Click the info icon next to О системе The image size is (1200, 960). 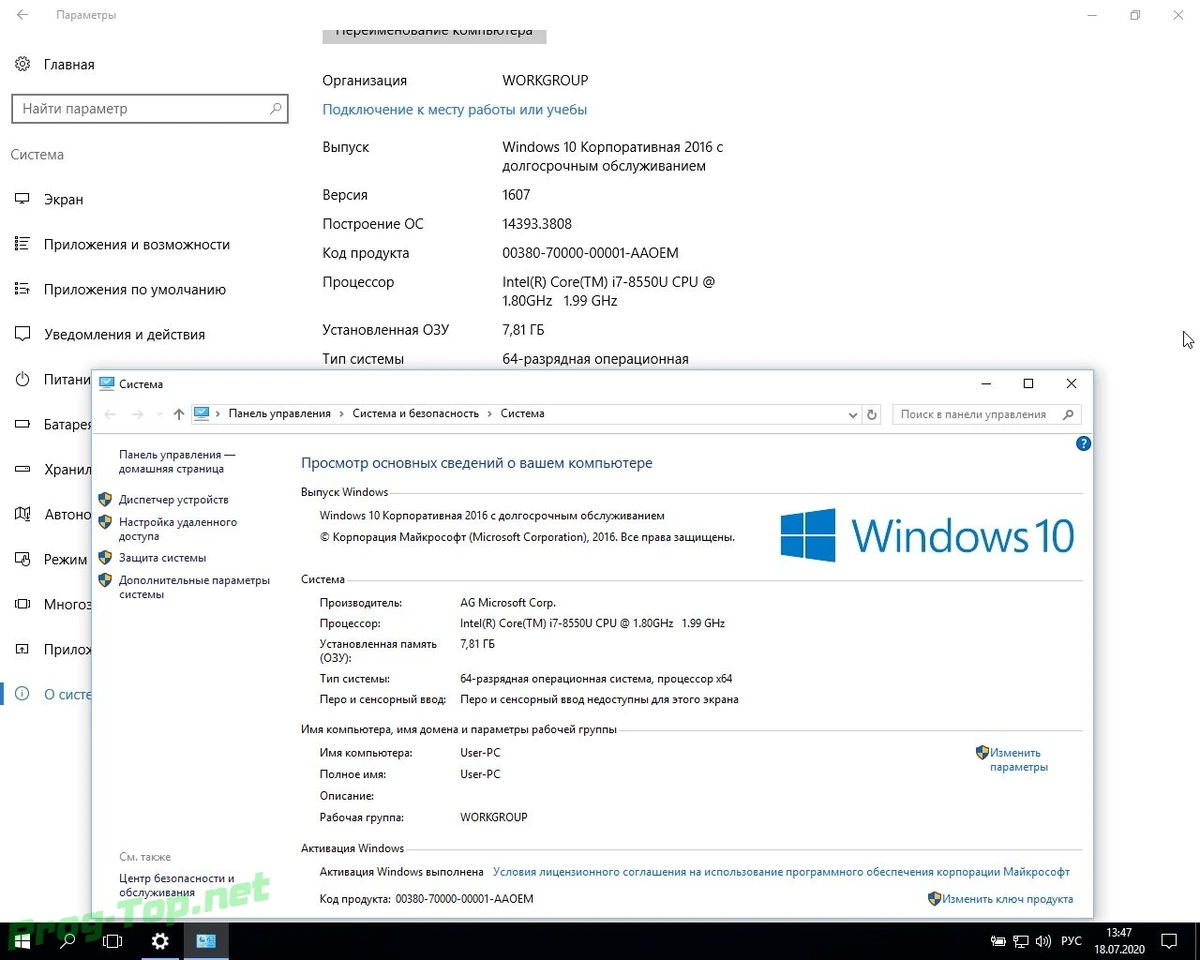pos(22,694)
